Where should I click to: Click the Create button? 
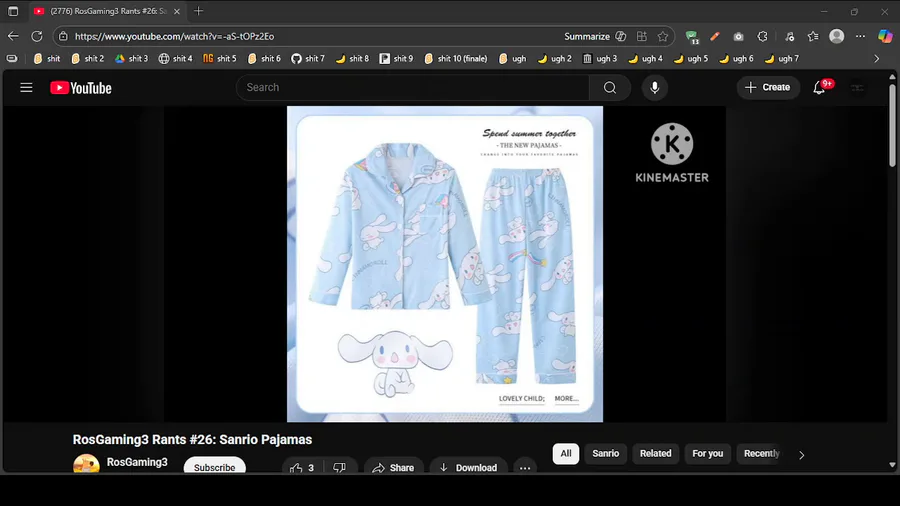[767, 87]
